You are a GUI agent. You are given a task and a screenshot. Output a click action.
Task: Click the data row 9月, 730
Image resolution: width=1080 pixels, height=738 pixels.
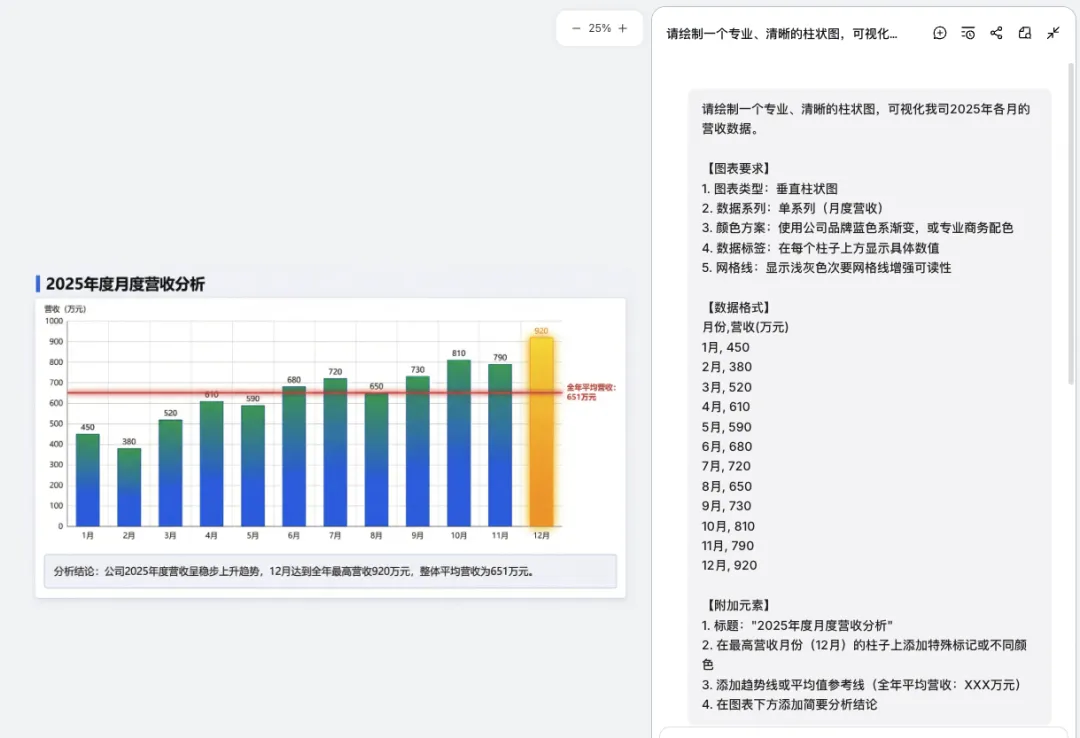727,506
